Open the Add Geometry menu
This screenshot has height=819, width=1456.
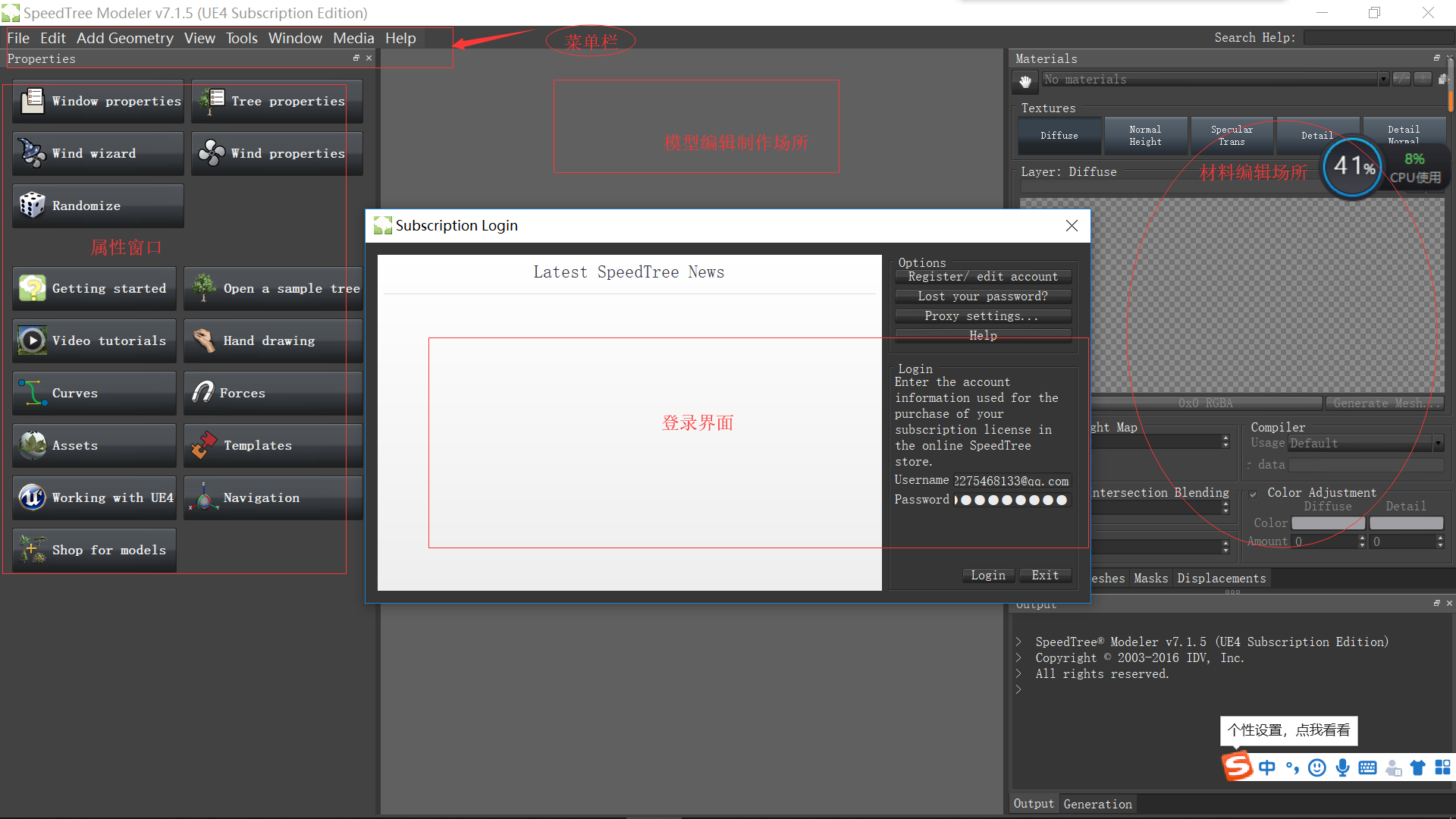coord(125,38)
